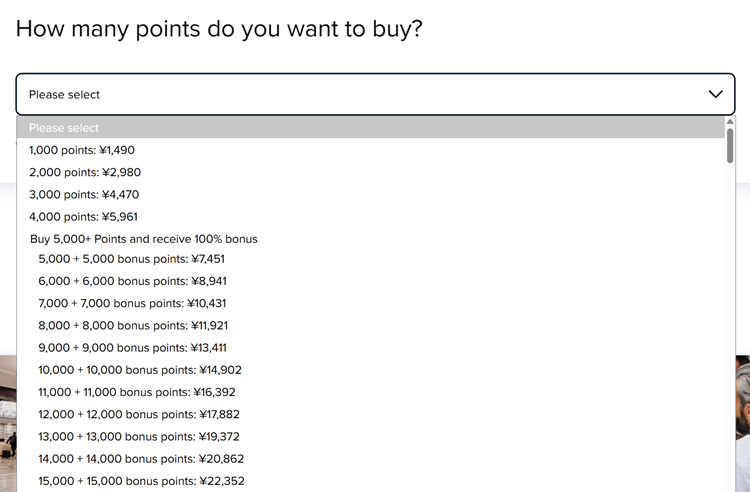The image size is (750, 492).
Task: Click the dropdown list scrollbar thumb
Action: [730, 146]
